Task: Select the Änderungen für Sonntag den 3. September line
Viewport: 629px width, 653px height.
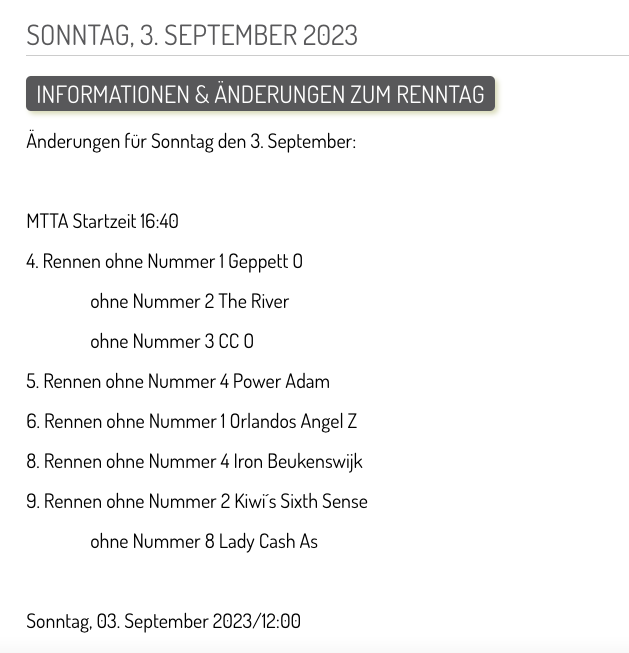Action: pyautogui.click(x=191, y=142)
